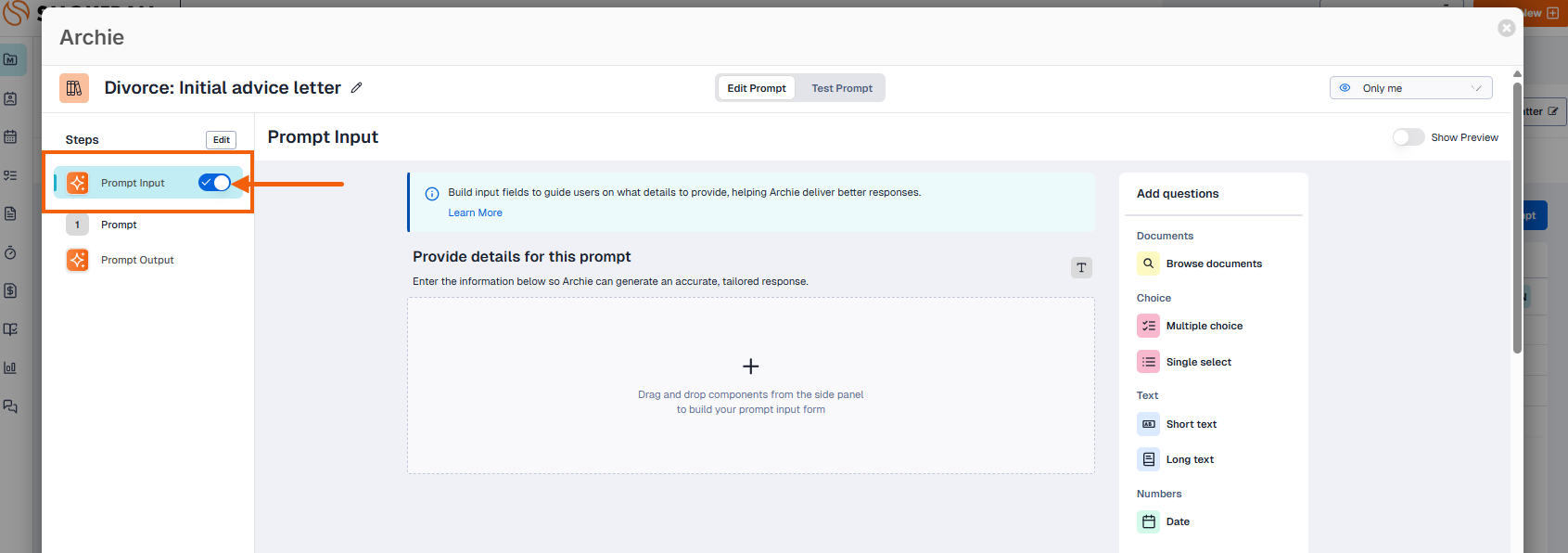The height and width of the screenshot is (553, 1568).
Task: Add a Single select question
Action: tap(1198, 362)
